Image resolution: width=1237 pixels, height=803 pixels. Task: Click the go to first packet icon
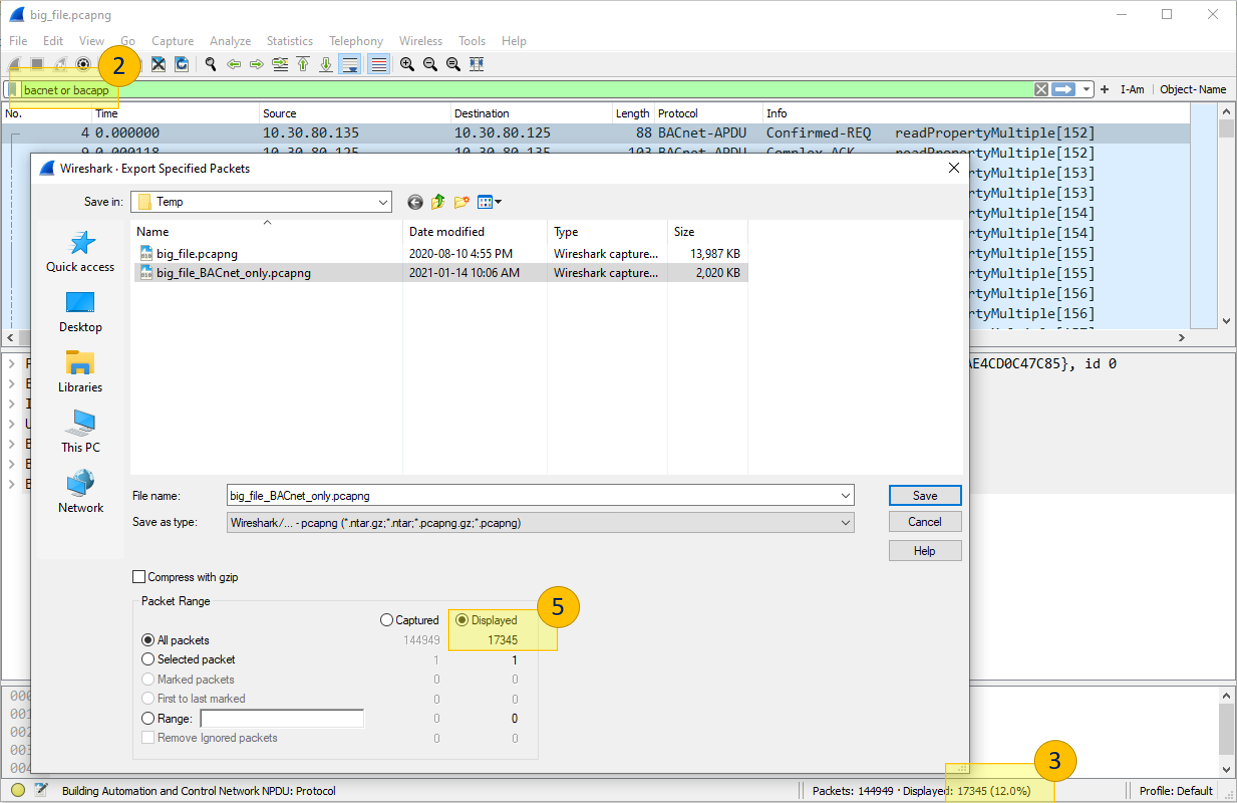303,64
